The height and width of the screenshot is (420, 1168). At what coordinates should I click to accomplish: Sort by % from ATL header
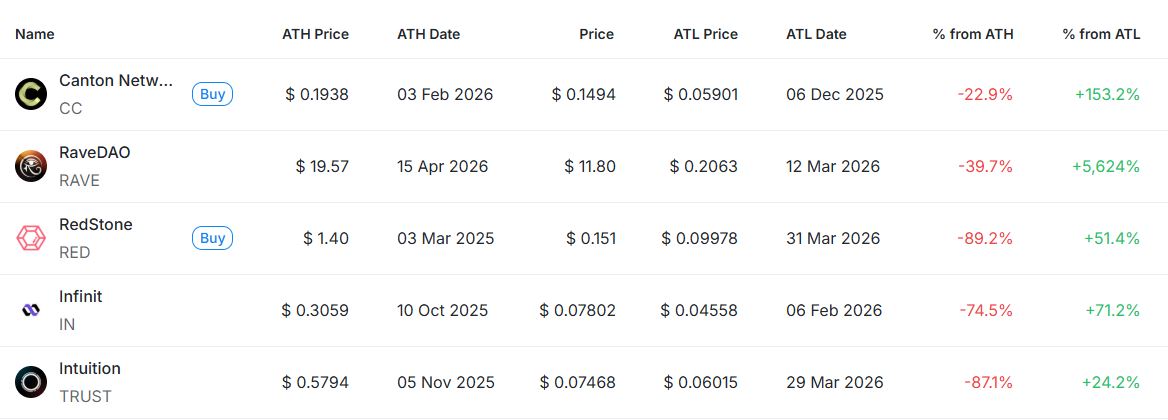point(1101,34)
